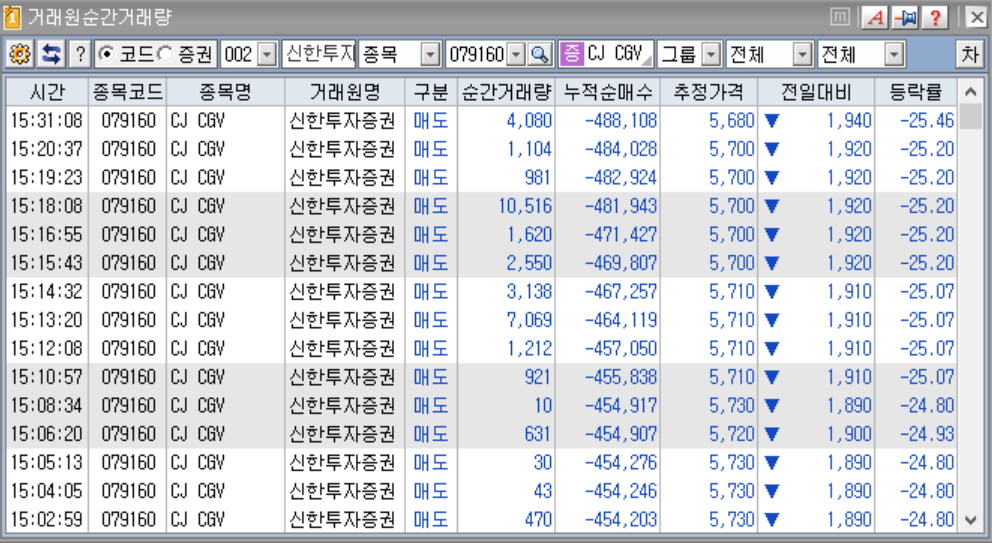Click volume value 10,516
The width and height of the screenshot is (992, 543).
coord(525,206)
